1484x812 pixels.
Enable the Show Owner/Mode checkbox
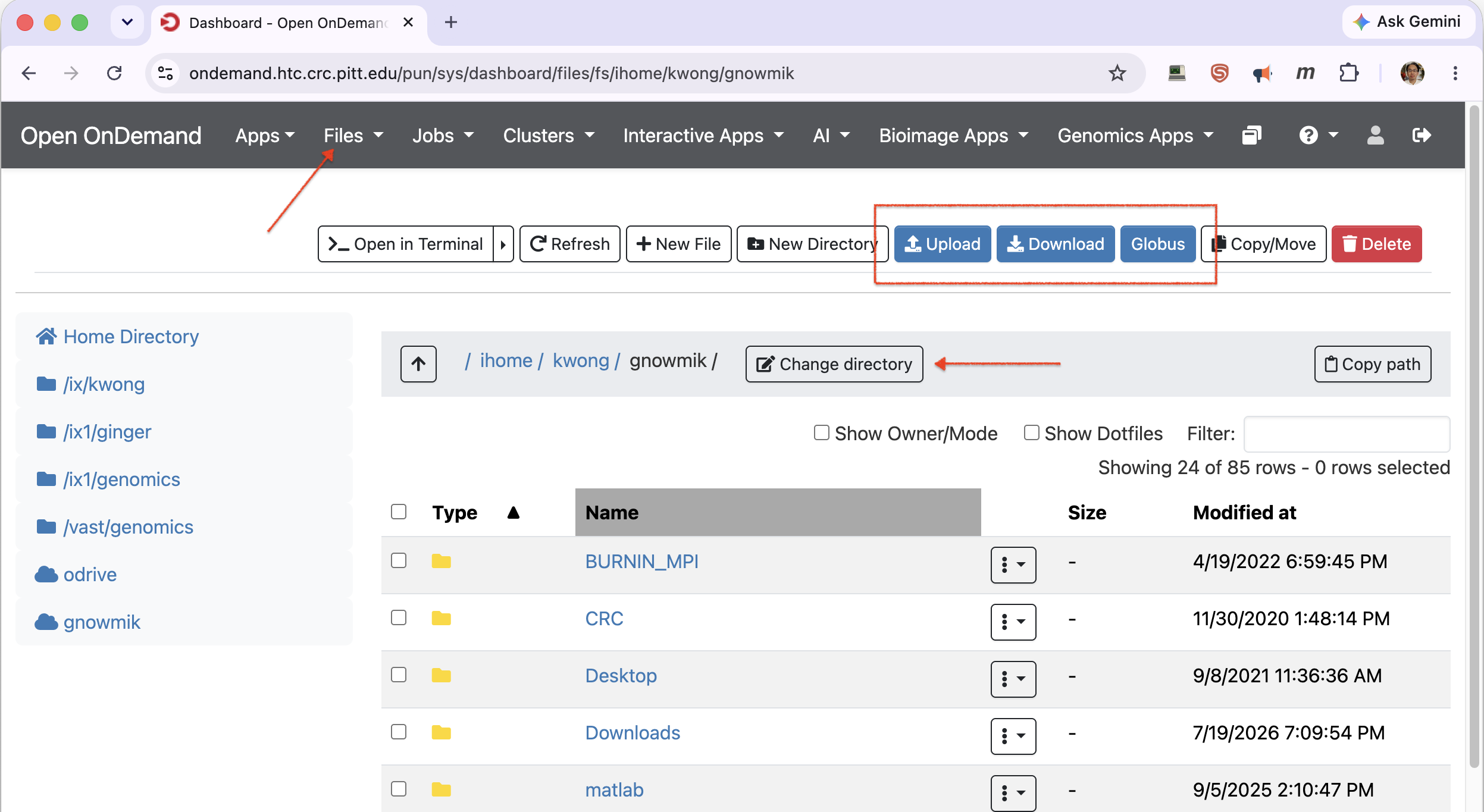pyautogui.click(x=821, y=432)
